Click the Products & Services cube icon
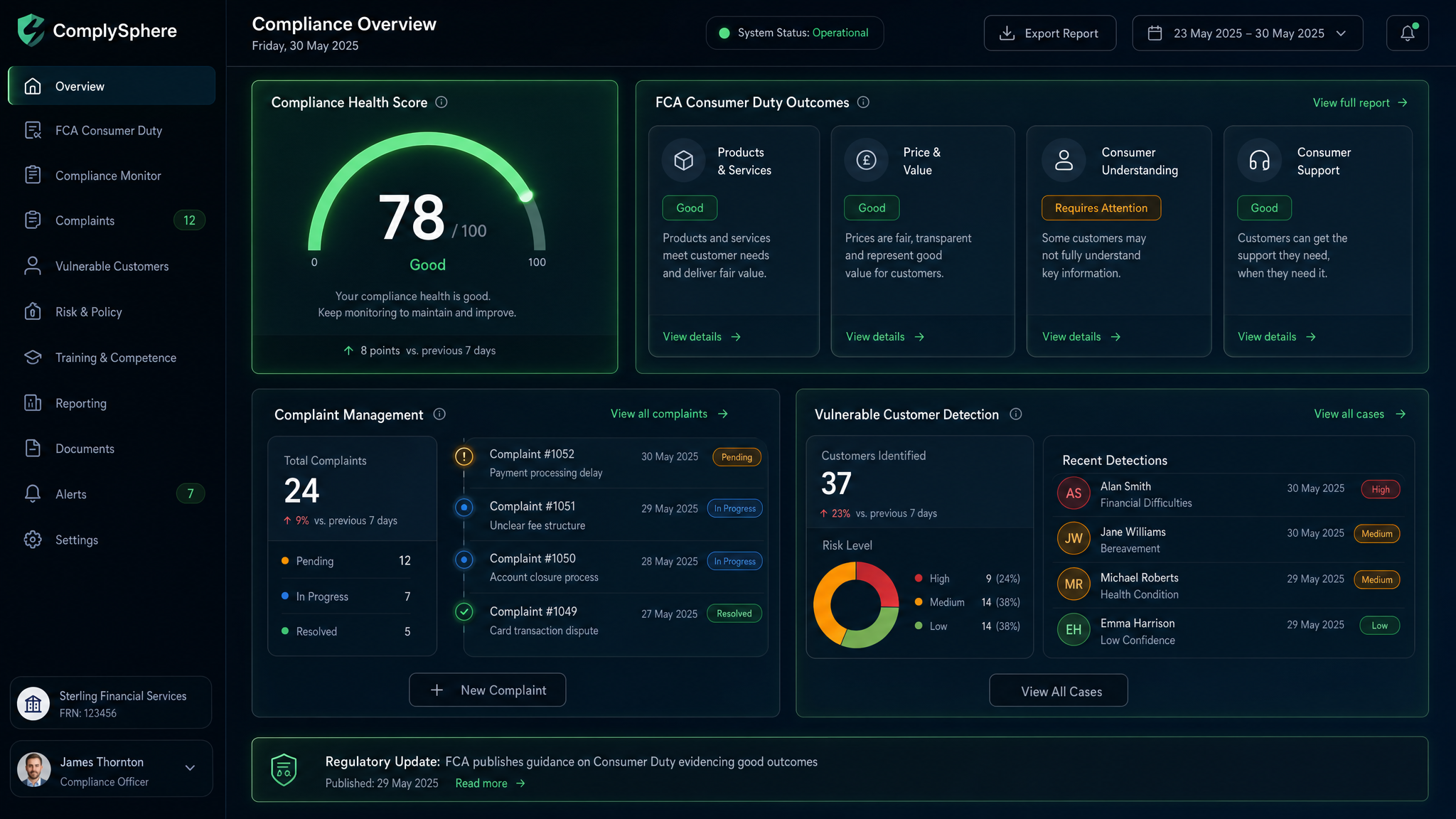 [683, 160]
